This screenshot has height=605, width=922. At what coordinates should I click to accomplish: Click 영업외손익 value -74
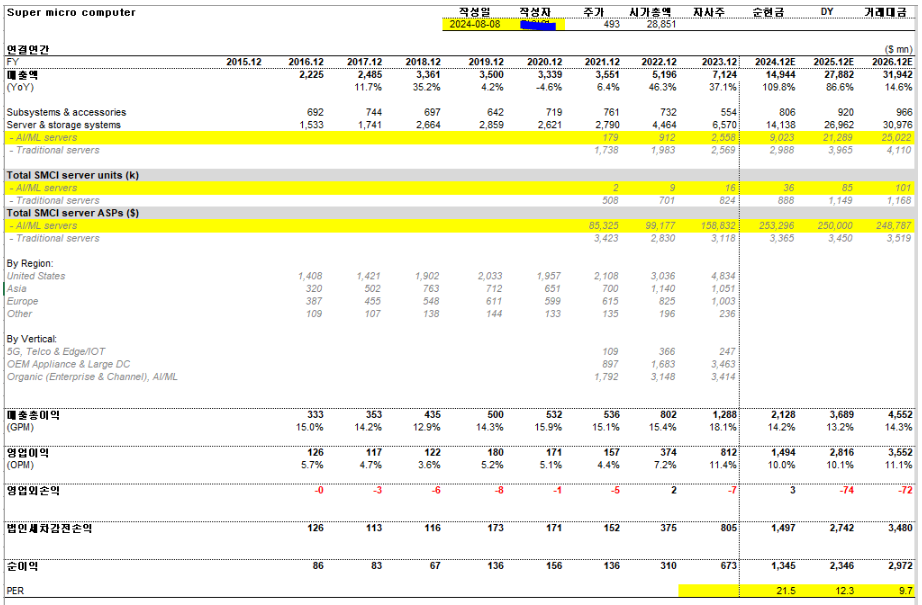pyautogui.click(x=846, y=490)
